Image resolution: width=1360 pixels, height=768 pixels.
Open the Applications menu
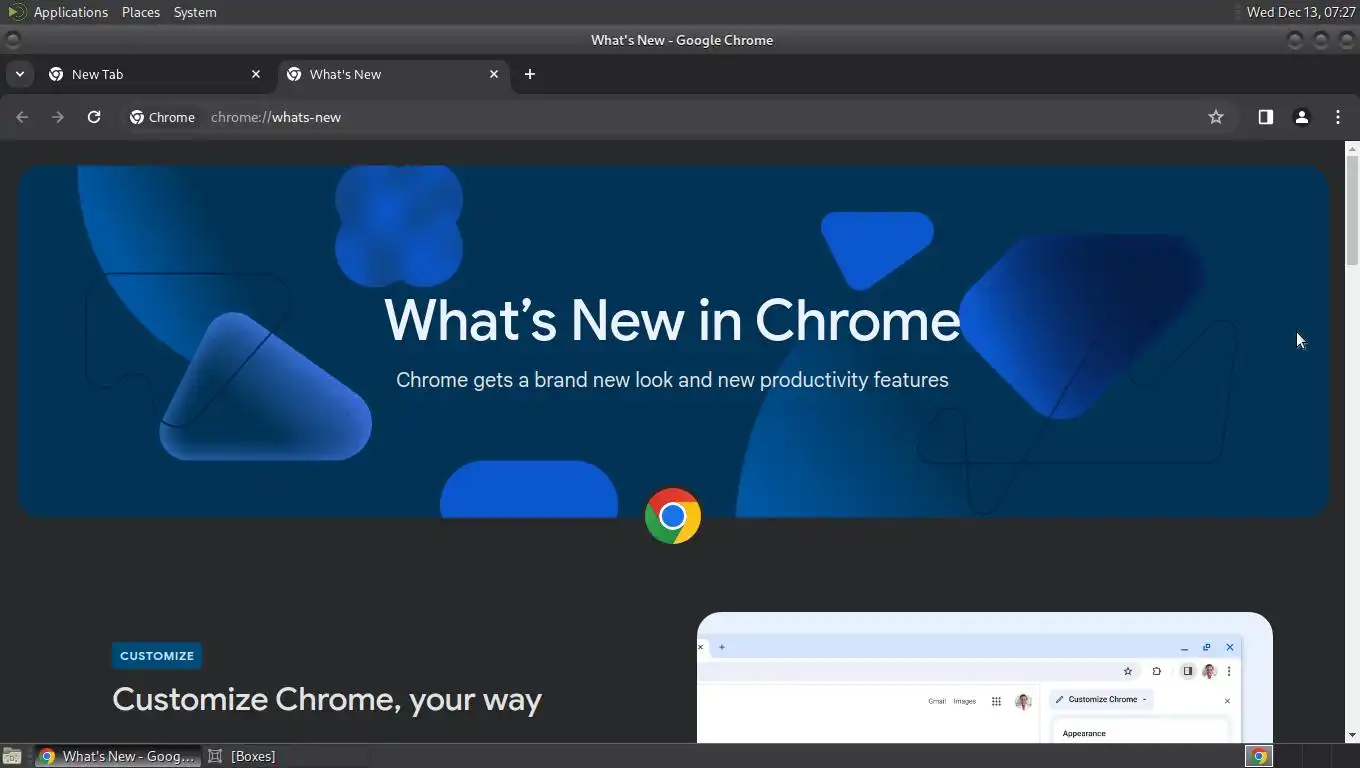click(x=70, y=12)
